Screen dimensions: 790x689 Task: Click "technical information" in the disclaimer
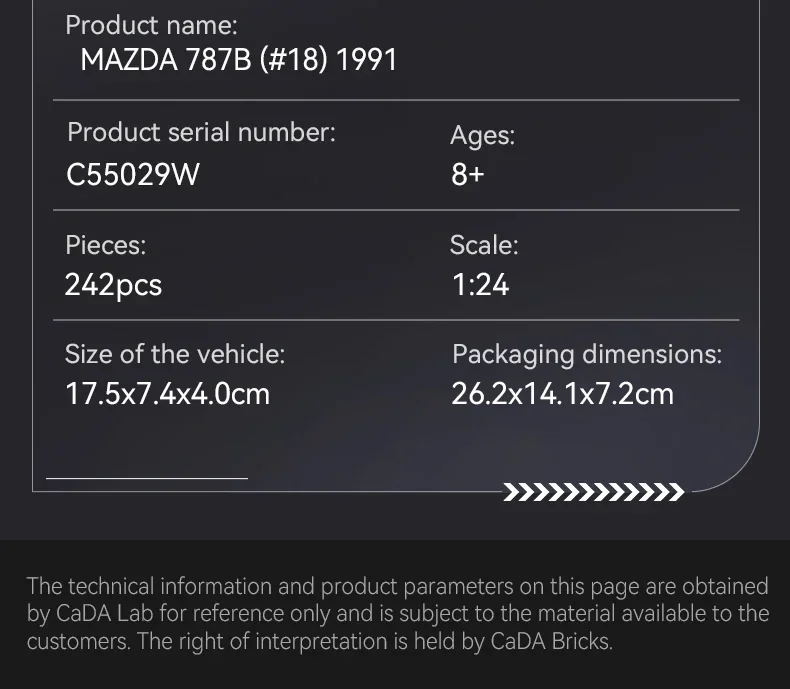click(188, 586)
